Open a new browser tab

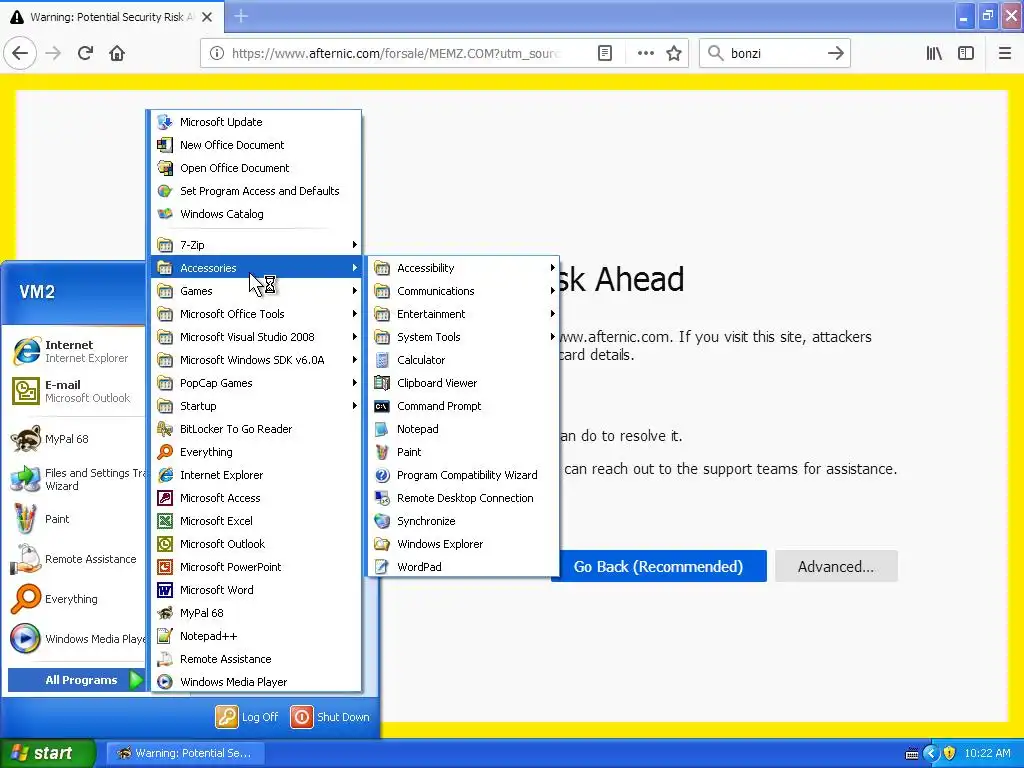[x=241, y=16]
